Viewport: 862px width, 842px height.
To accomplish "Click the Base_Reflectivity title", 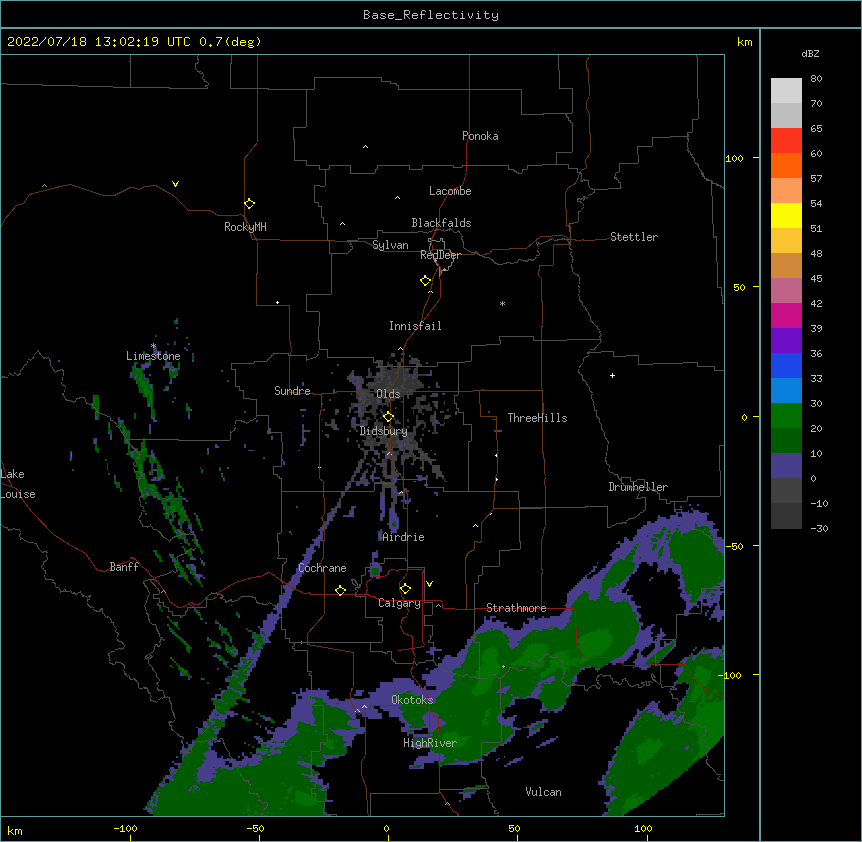I will (431, 15).
